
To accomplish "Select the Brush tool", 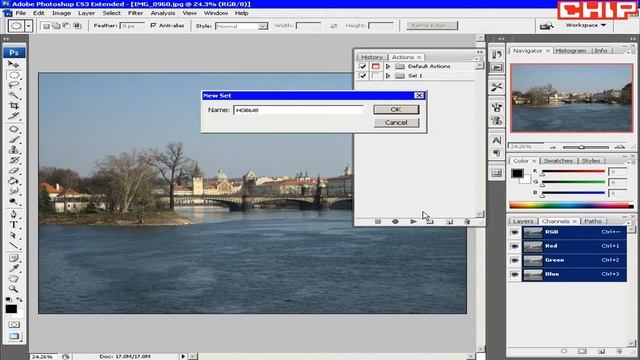I will pyautogui.click(x=14, y=140).
